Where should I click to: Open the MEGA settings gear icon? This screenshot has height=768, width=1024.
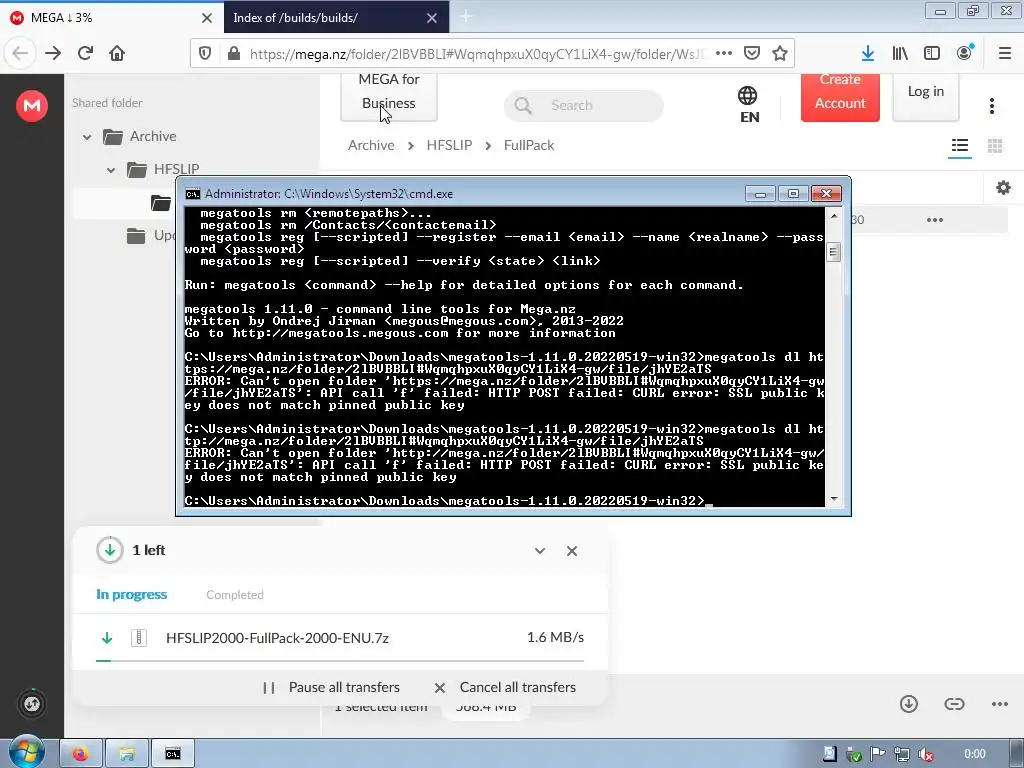pyautogui.click(x=1003, y=188)
